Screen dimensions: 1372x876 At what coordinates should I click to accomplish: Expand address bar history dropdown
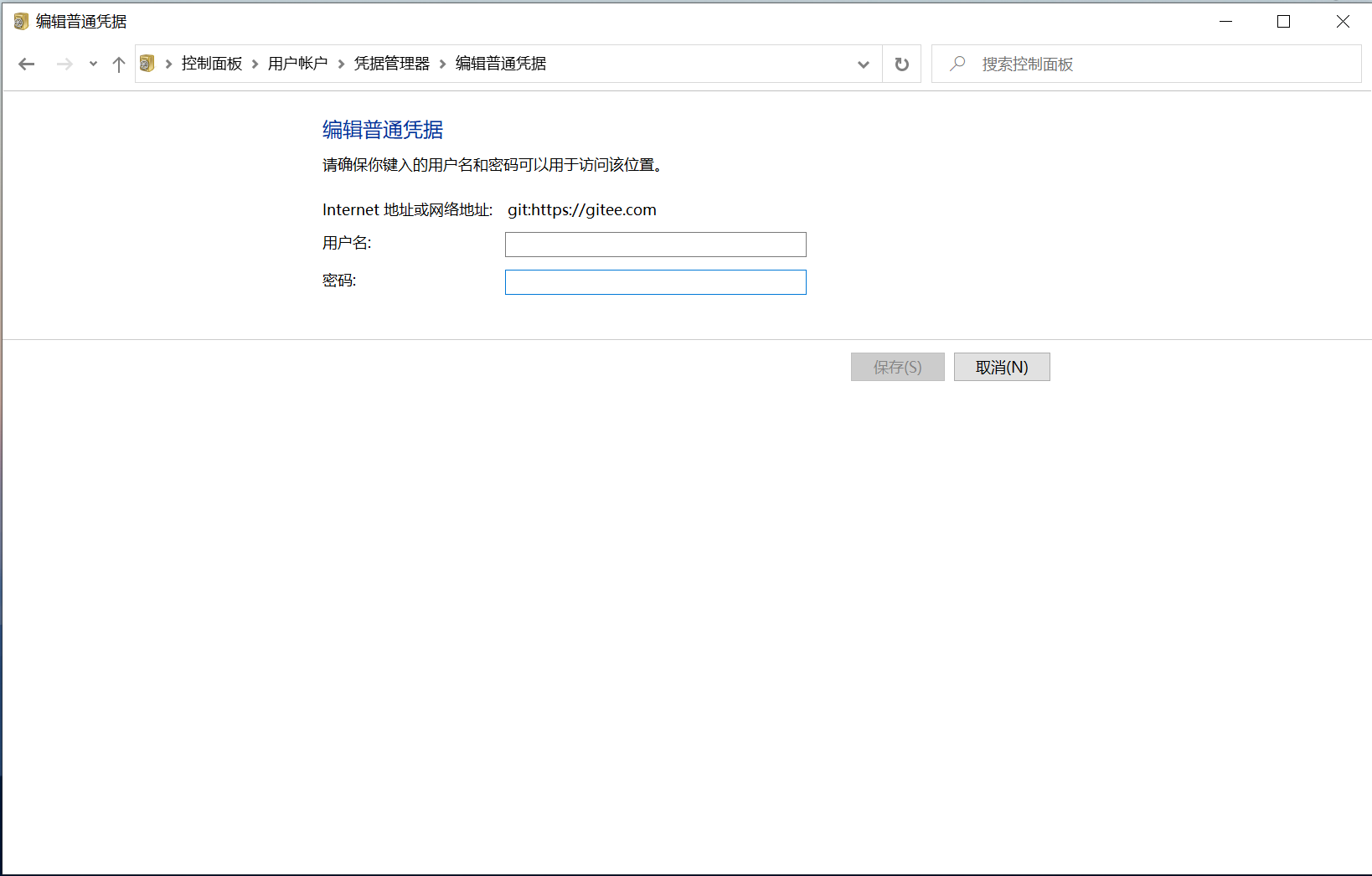[864, 64]
